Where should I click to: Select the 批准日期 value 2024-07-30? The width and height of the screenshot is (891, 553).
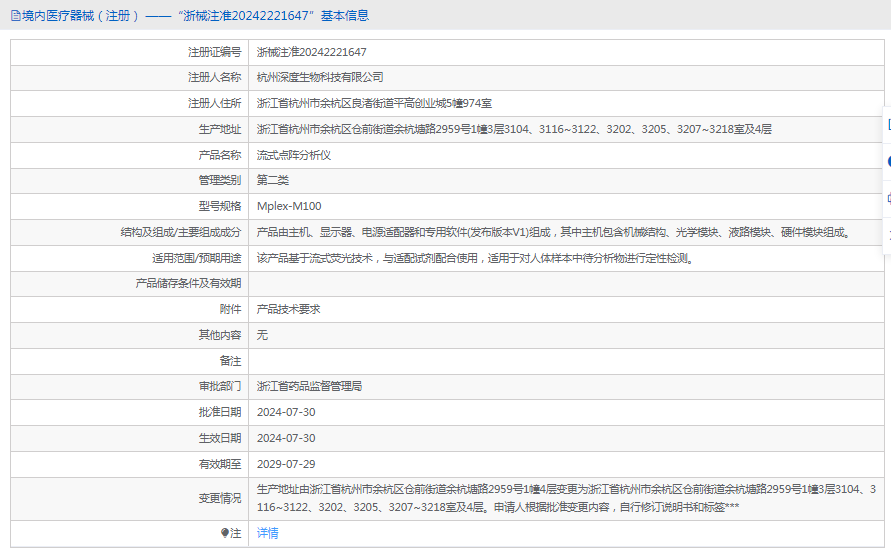[286, 413]
